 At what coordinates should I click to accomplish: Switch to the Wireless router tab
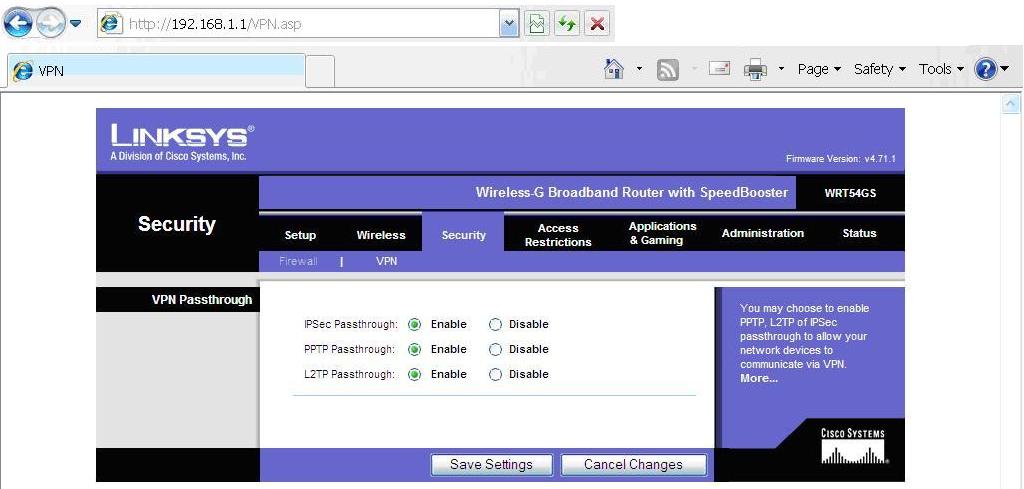pyautogui.click(x=381, y=235)
